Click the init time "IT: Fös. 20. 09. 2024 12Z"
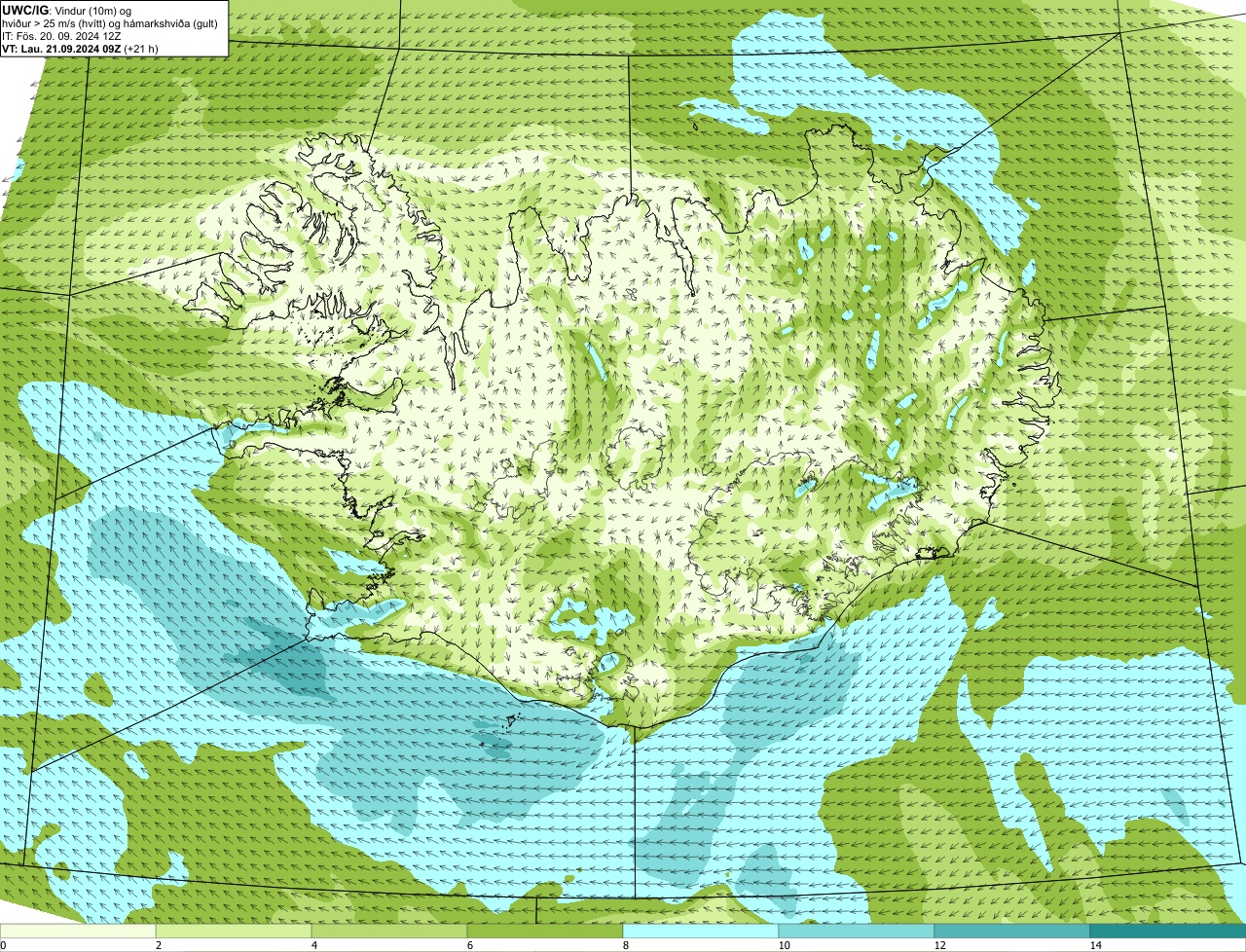Screen dimensions: 1246x952 [63, 35]
